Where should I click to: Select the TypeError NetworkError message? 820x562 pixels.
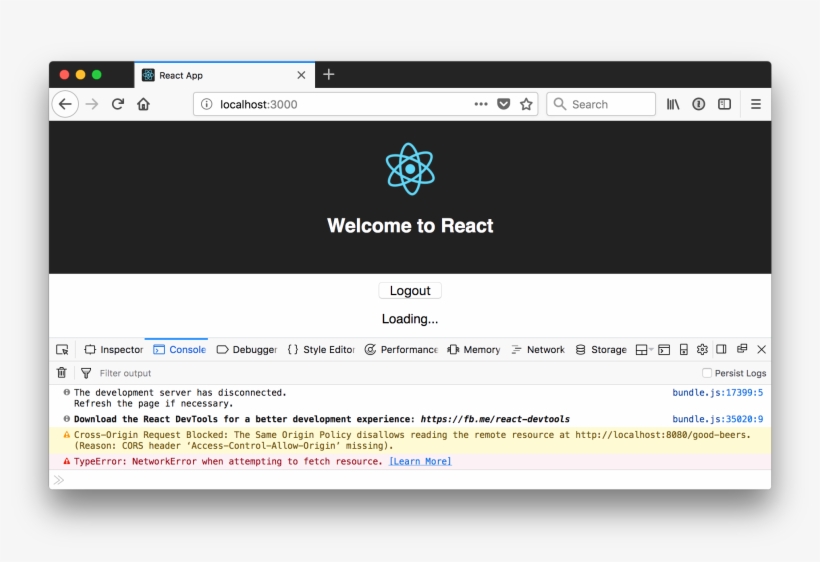(x=410, y=462)
